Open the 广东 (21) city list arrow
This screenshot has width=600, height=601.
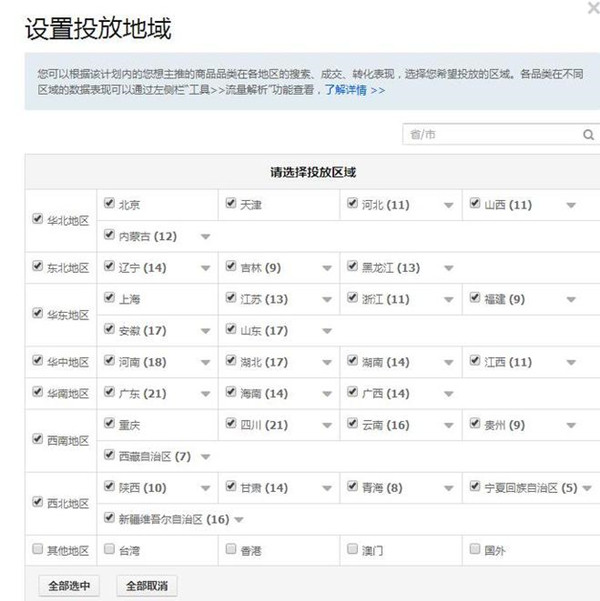point(205,394)
